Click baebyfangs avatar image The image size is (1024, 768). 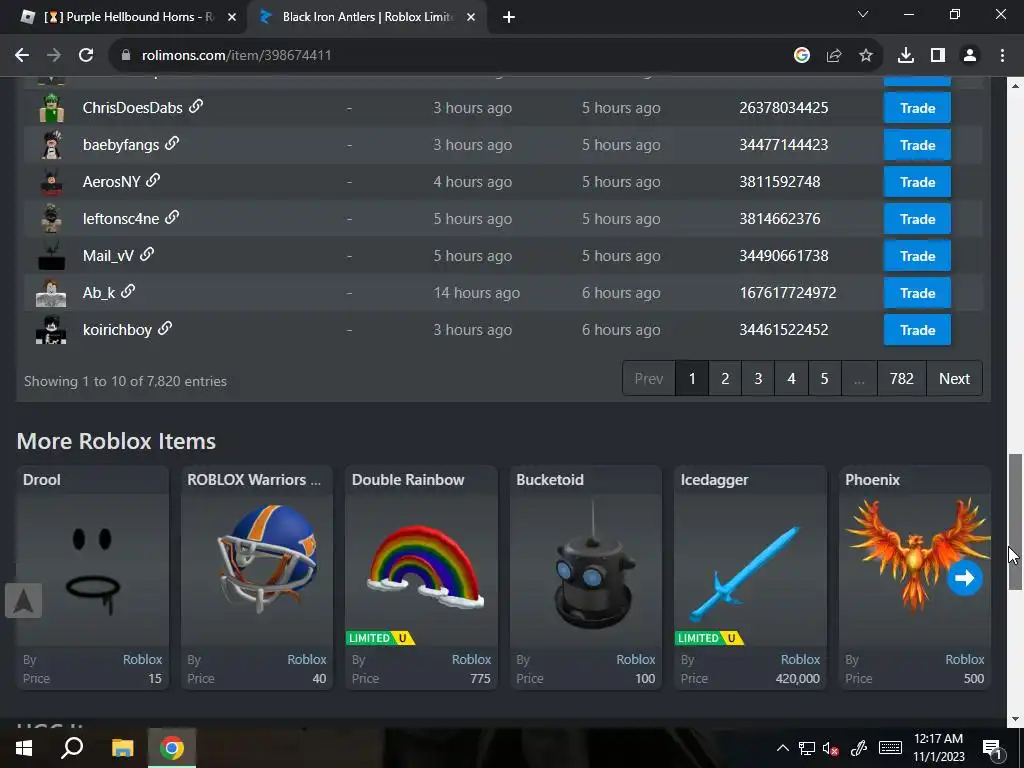tap(51, 144)
